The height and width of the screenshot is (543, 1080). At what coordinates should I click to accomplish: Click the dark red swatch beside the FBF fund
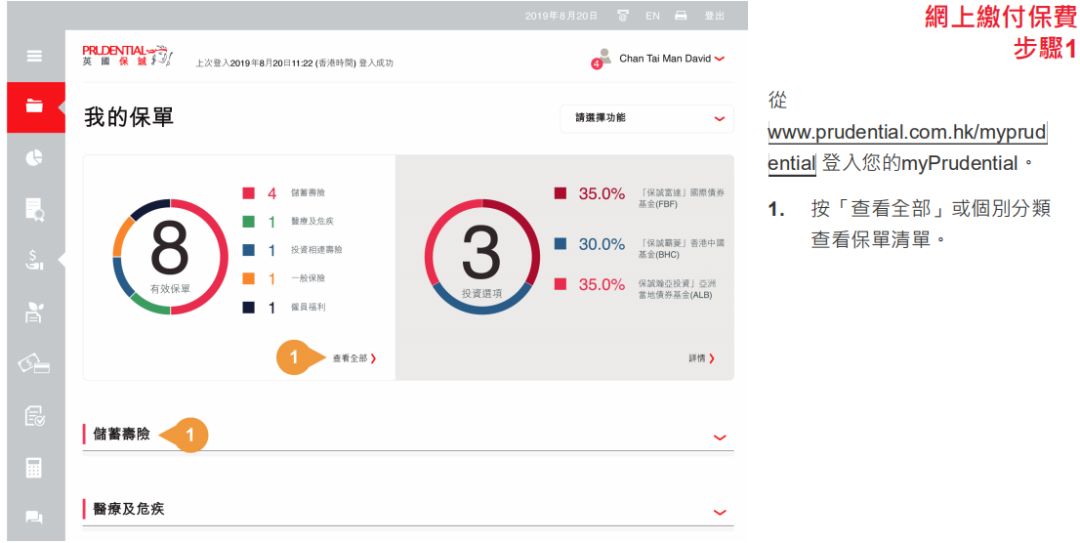pyautogui.click(x=561, y=193)
